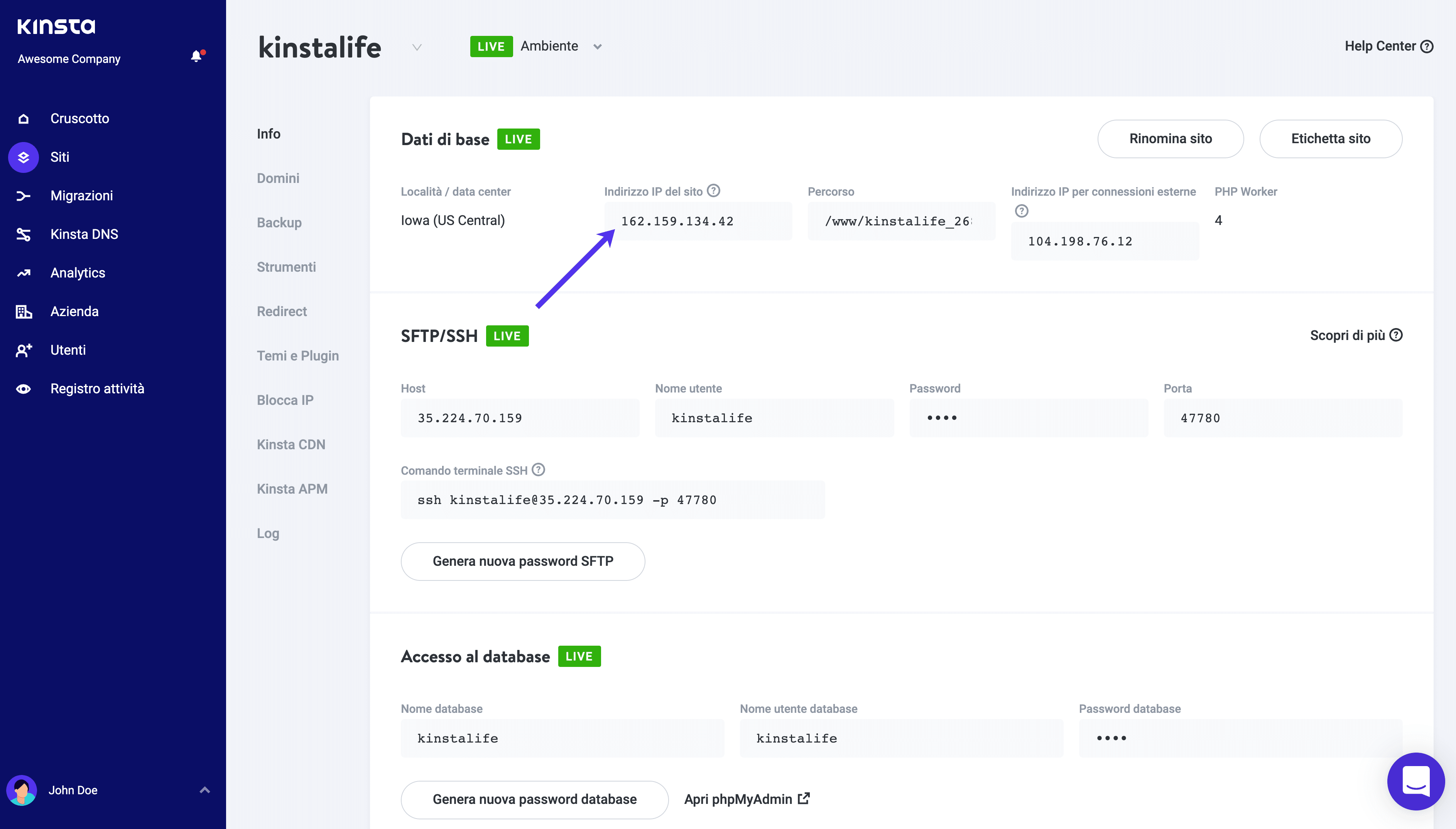Click the notification bell
This screenshot has height=829, width=1456.
(x=196, y=55)
